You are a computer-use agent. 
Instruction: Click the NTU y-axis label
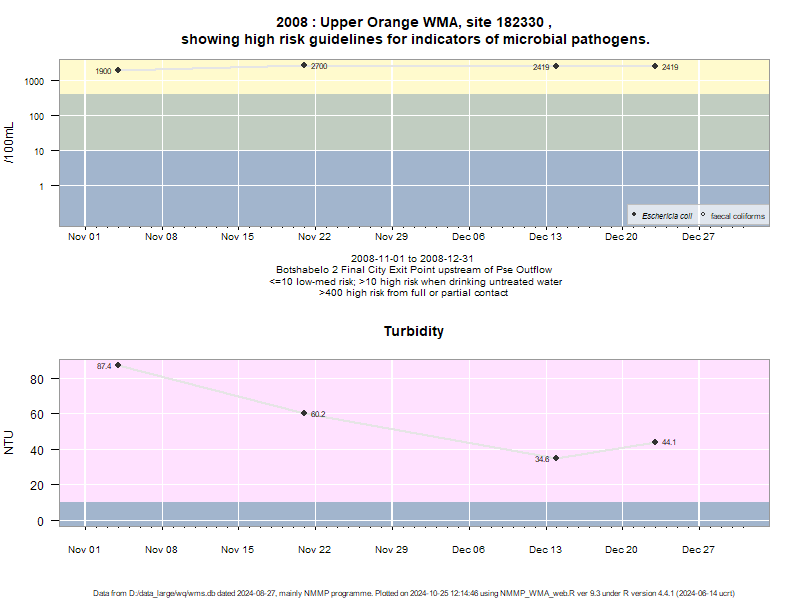click(8, 442)
